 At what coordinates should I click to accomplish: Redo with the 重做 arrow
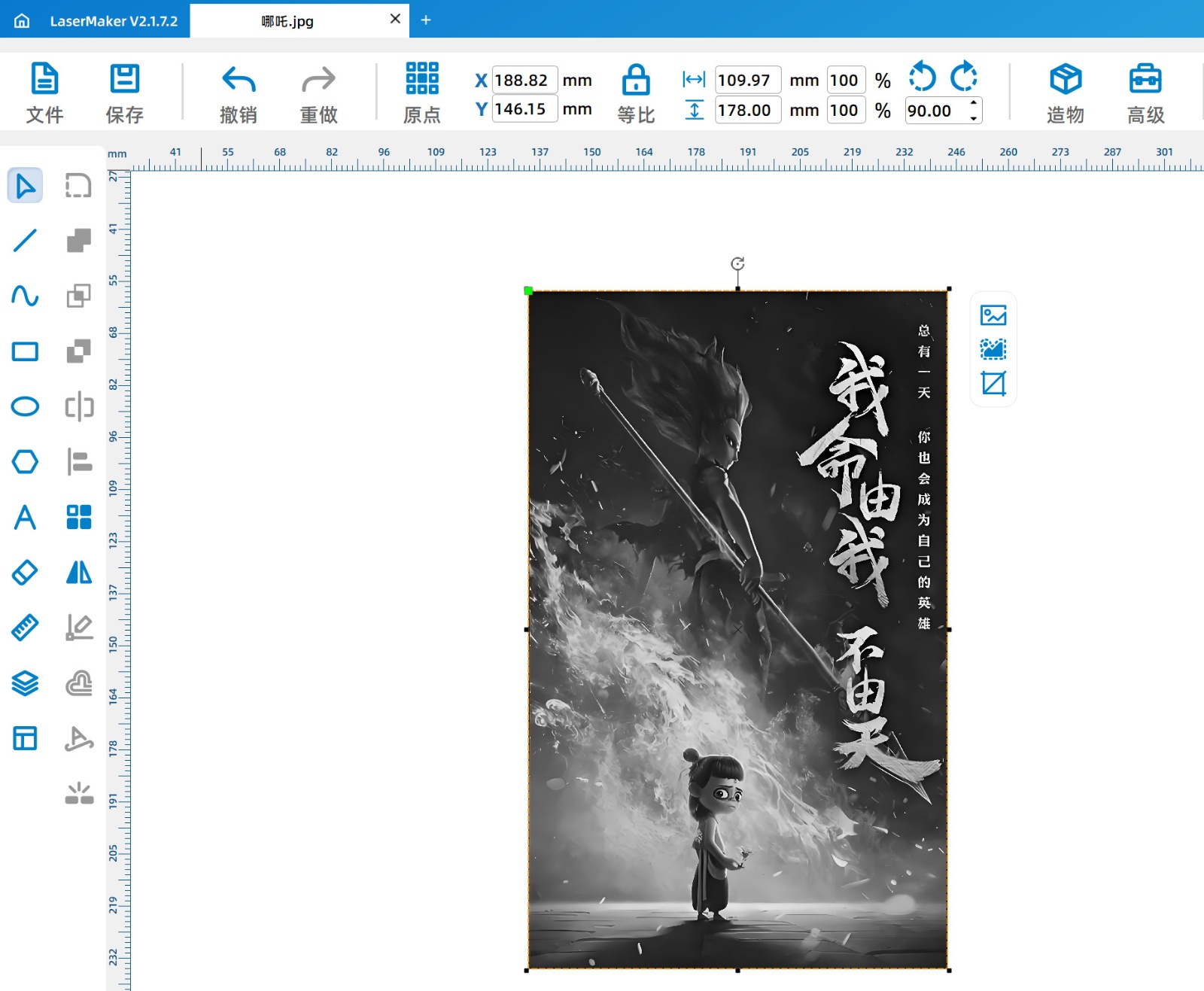[318, 79]
